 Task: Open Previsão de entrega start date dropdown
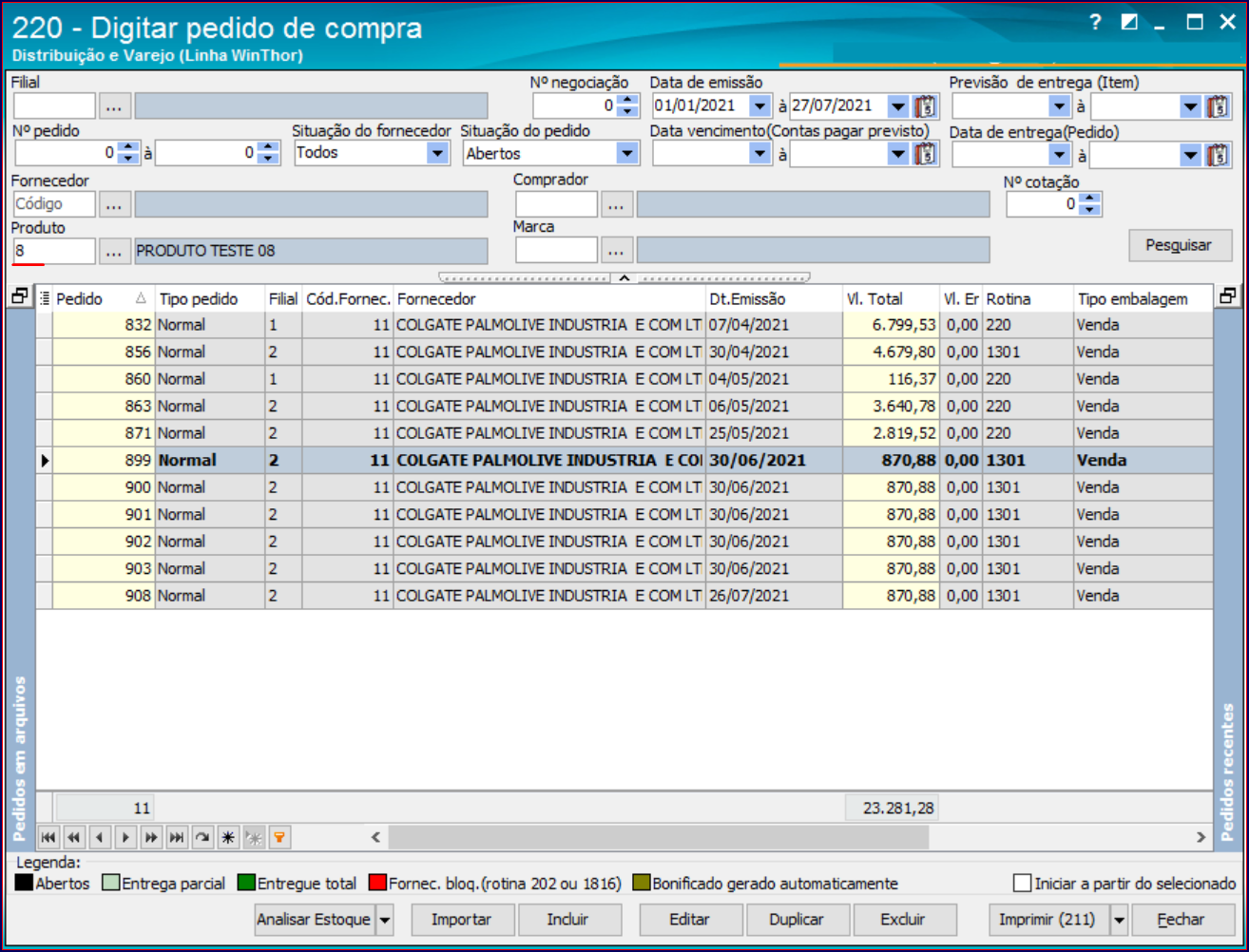coord(1059,105)
